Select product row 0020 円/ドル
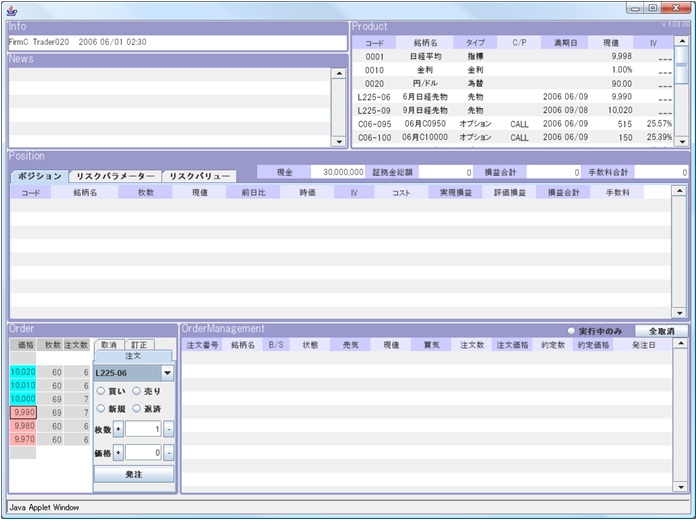 tap(513, 83)
